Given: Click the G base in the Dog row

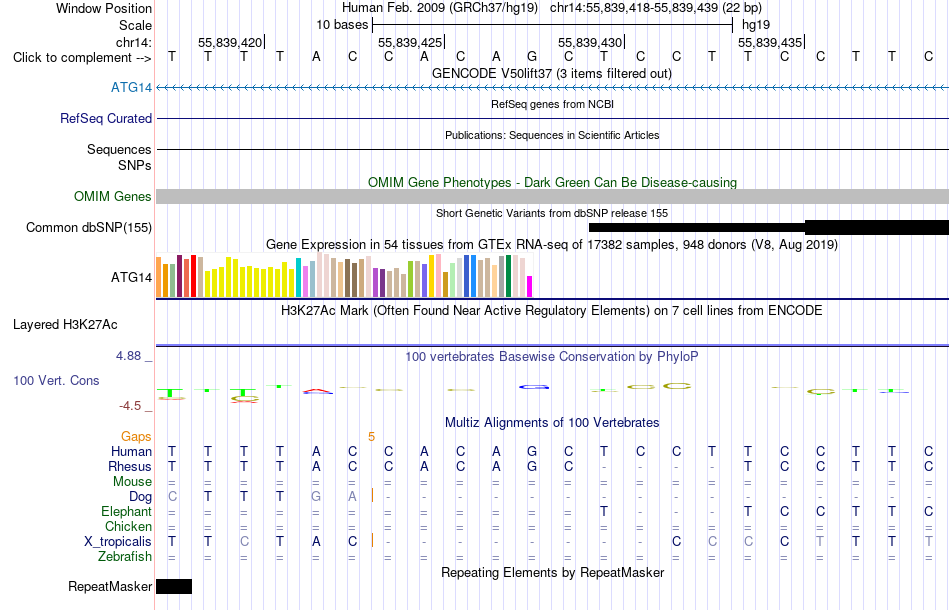Looking at the screenshot, I should [316, 497].
